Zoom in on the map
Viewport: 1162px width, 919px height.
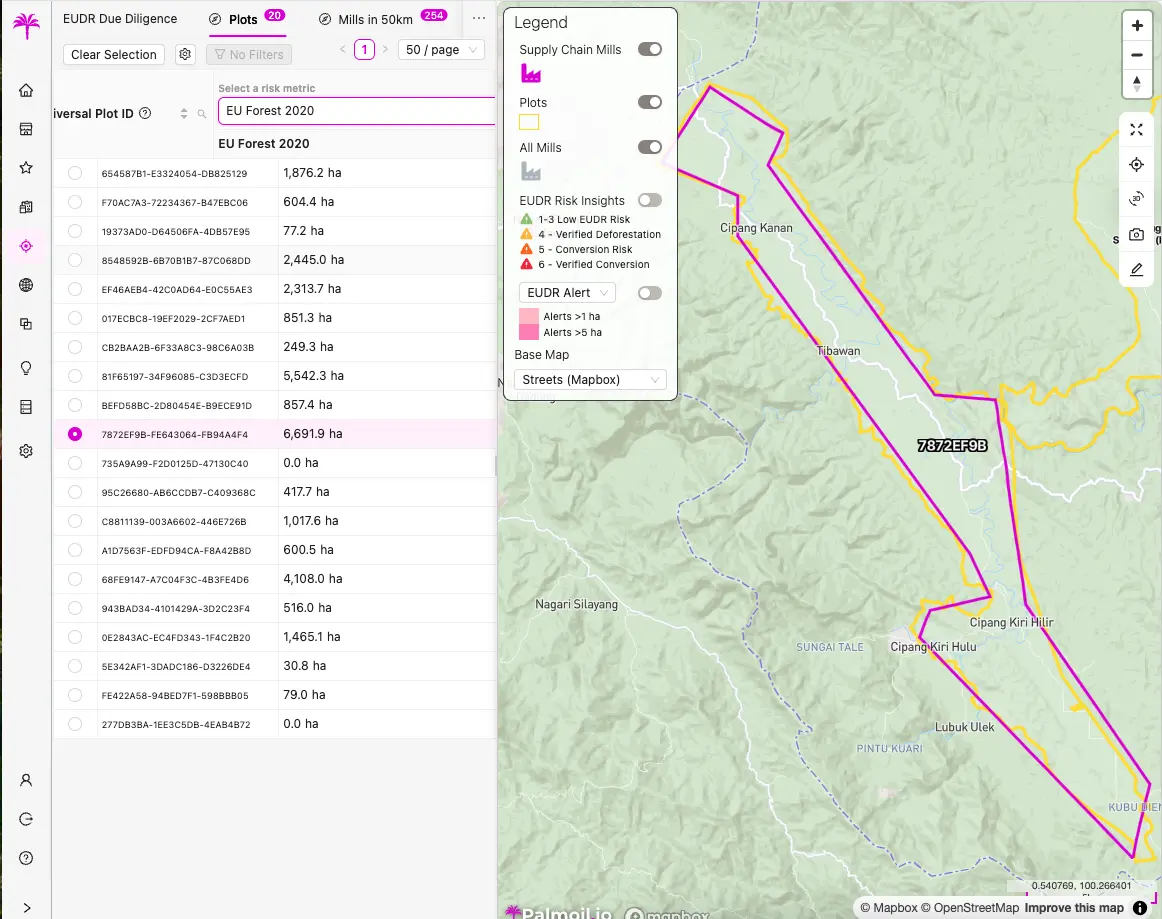1137,26
